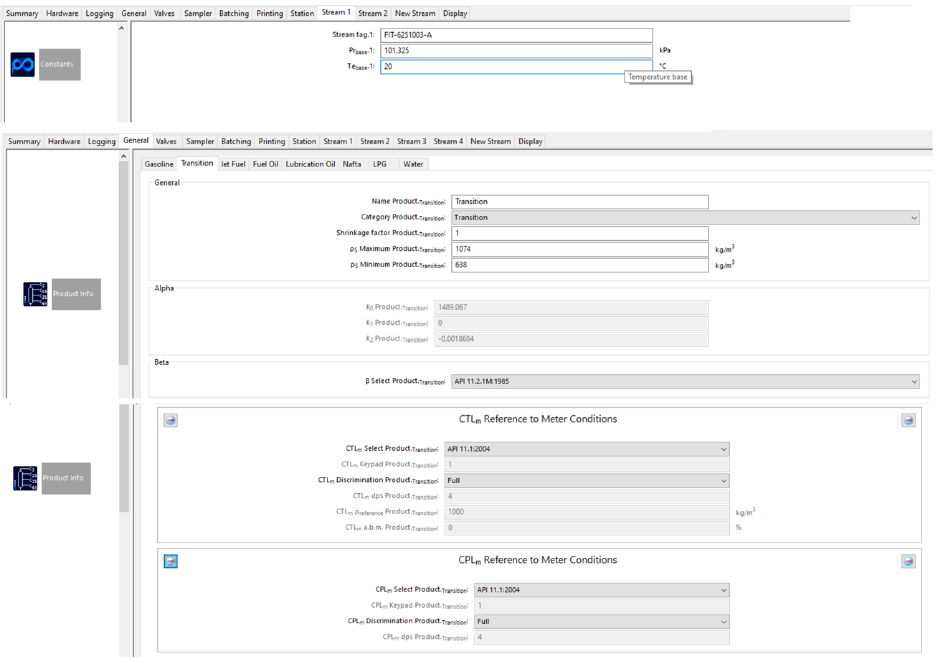This screenshot has width=939, height=659.
Task: Click scroll up arrow in top sidebar
Action: point(122,28)
